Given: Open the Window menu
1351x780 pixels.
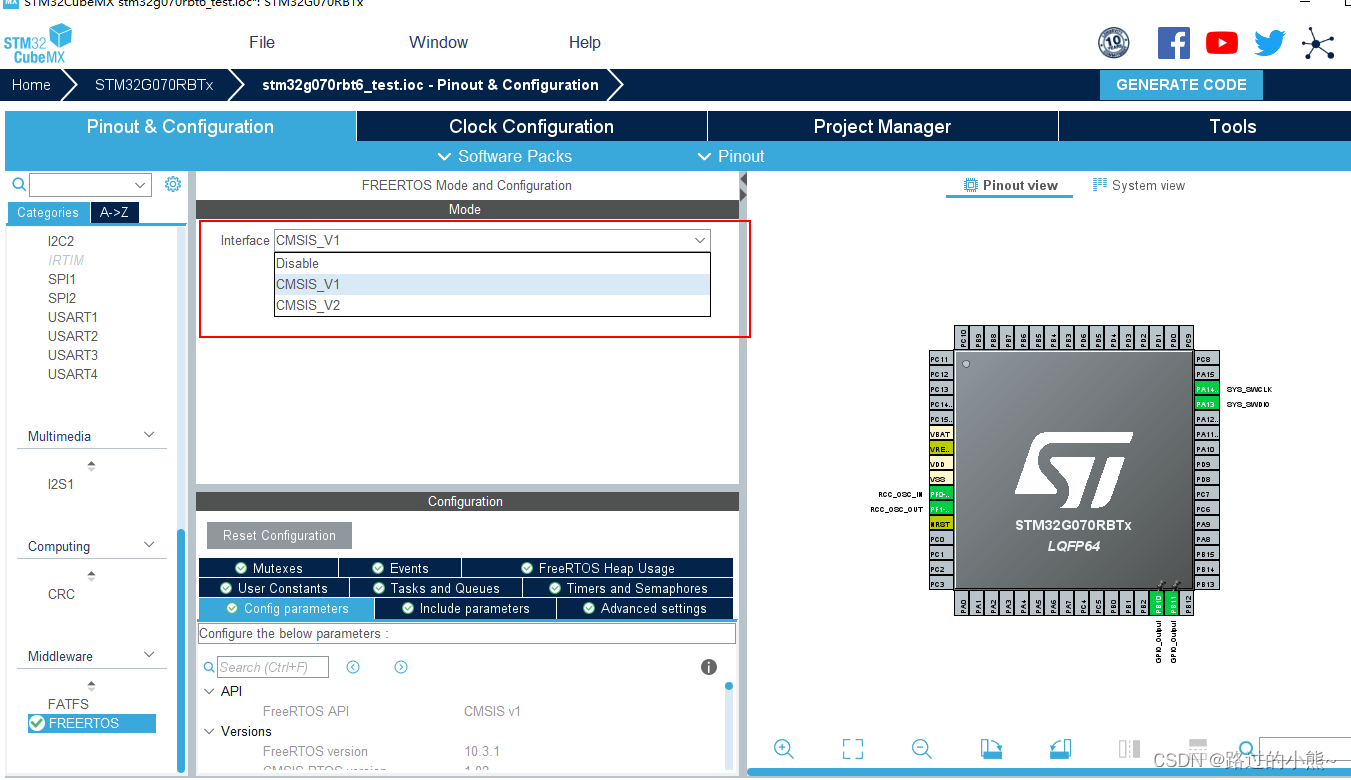Looking at the screenshot, I should point(438,42).
